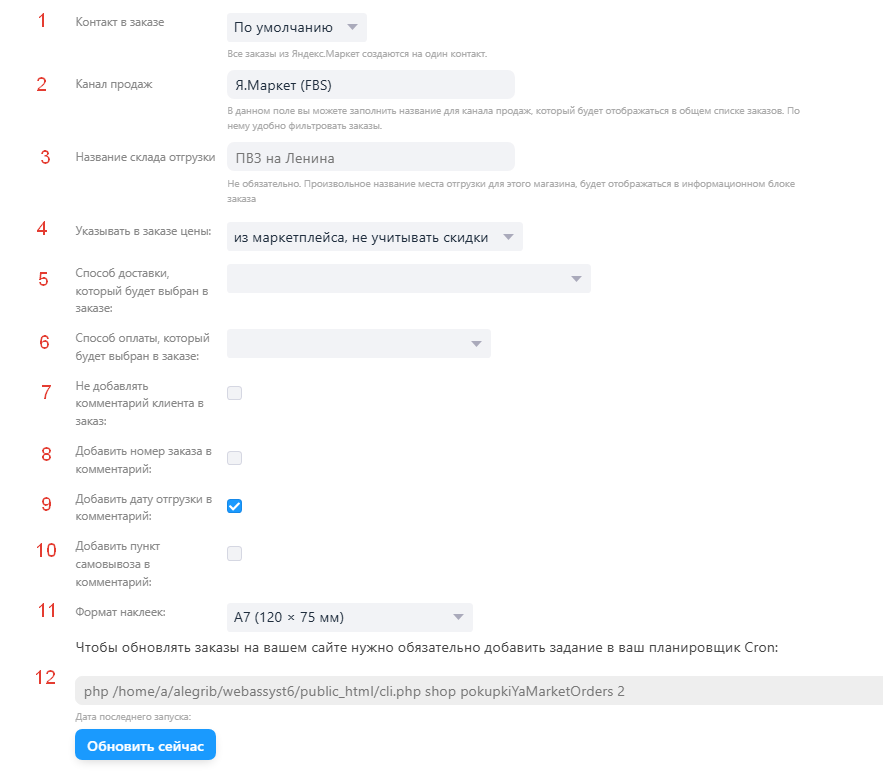The height and width of the screenshot is (774, 883).
Task: Expand the Указывать в заказе цены dropdown
Action: click(374, 237)
